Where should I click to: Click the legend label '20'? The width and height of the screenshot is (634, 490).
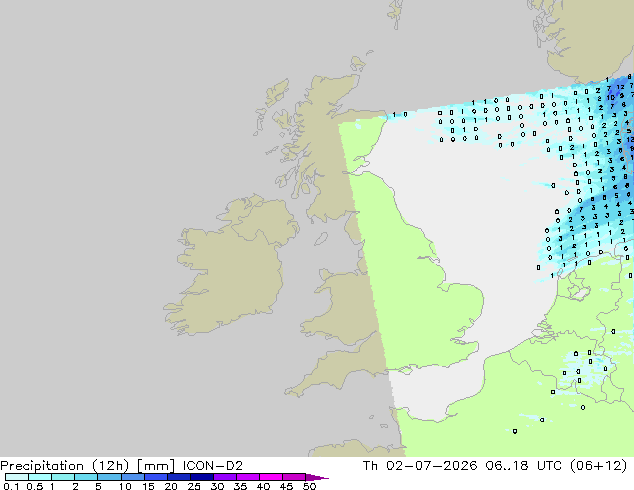[171, 486]
